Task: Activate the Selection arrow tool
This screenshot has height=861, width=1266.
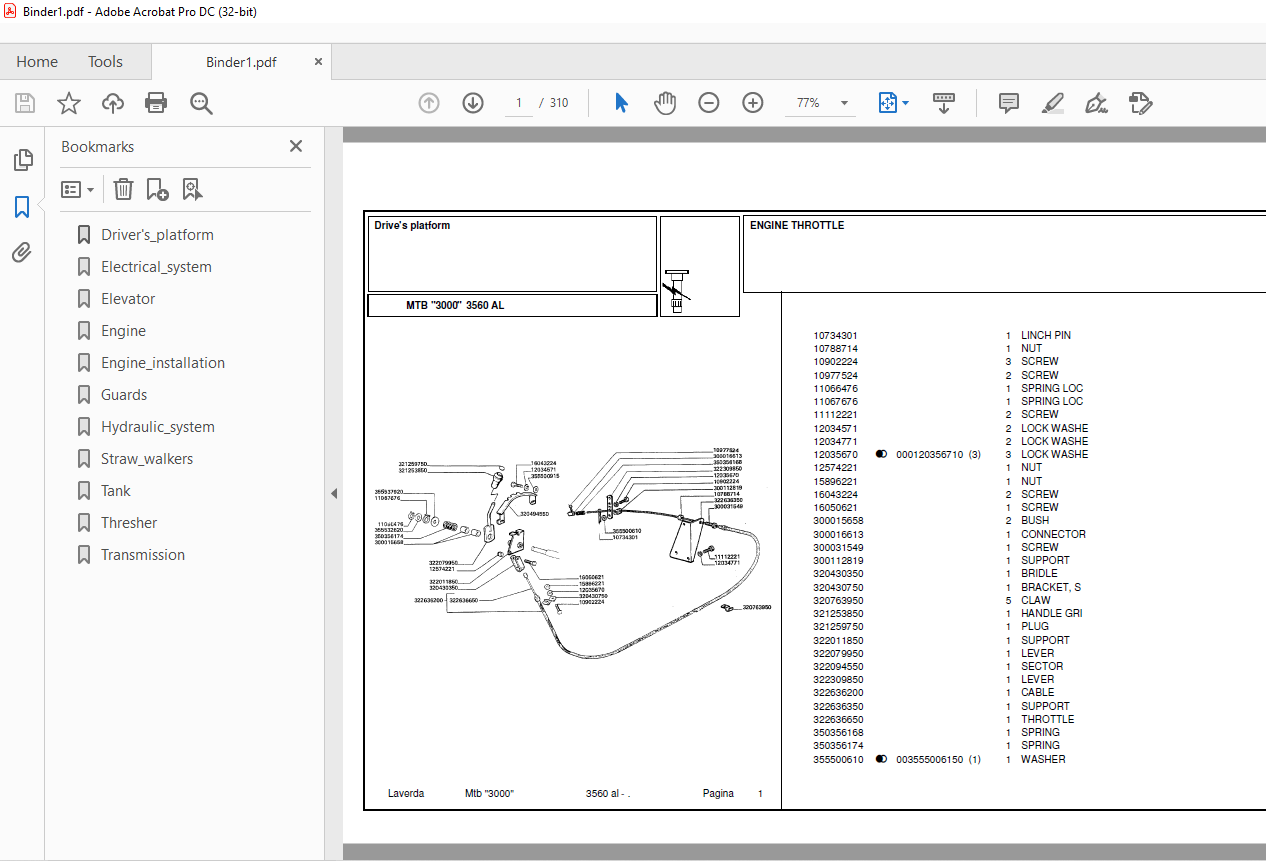Action: pyautogui.click(x=621, y=103)
